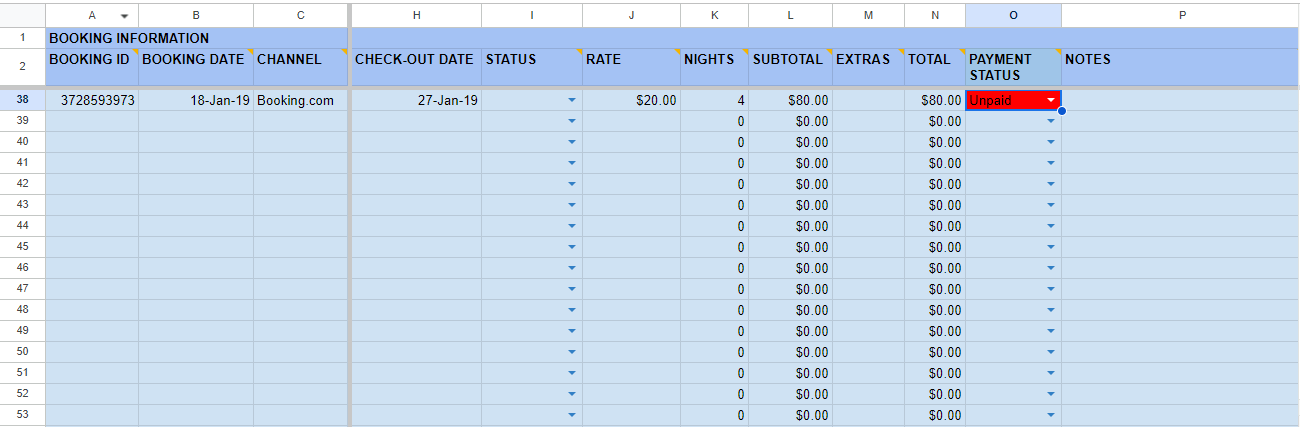Click the empty BOOKING ID cell in row 39

(x=92, y=121)
